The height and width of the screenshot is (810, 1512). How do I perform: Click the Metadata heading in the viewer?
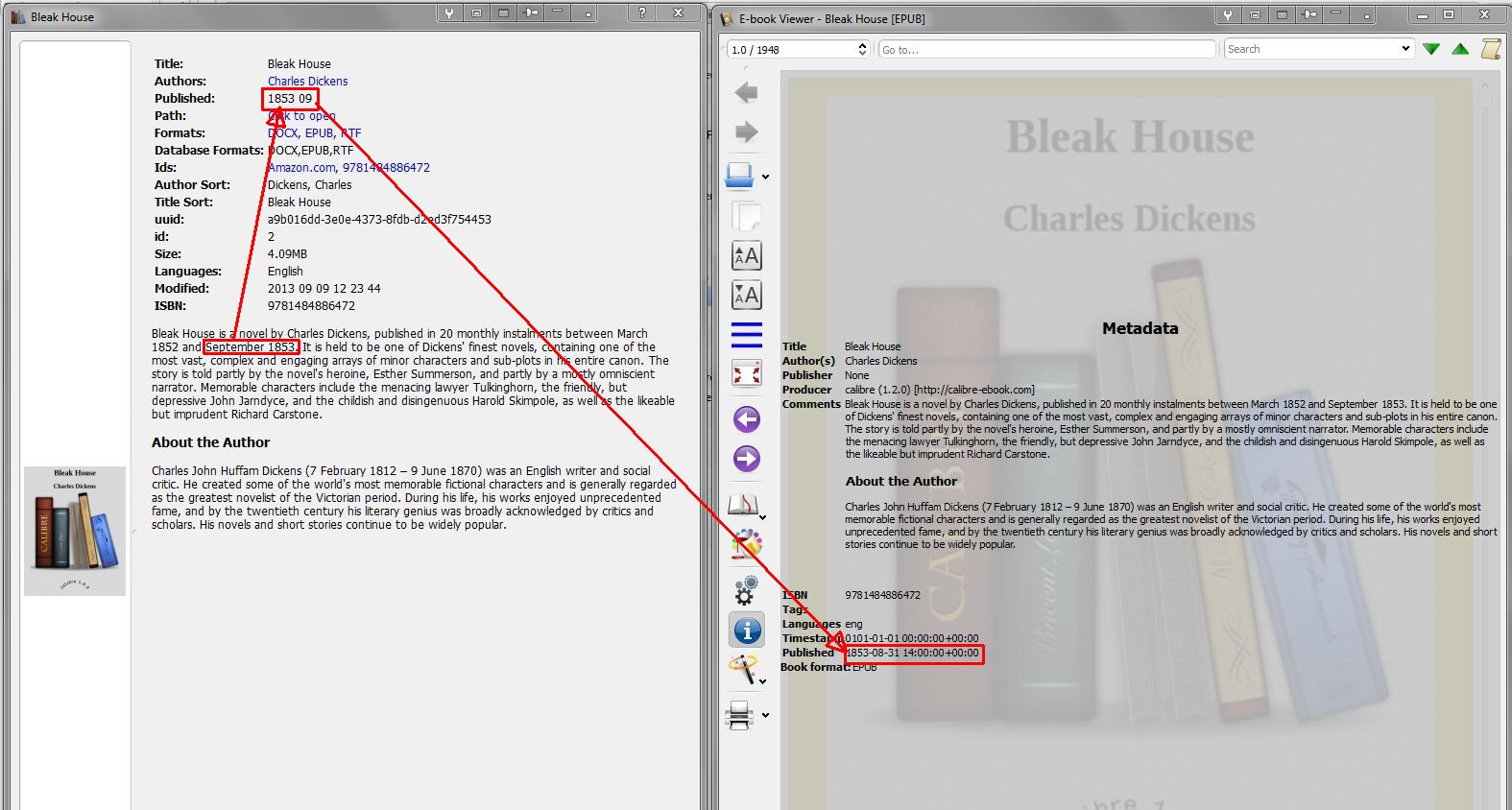tap(1140, 328)
